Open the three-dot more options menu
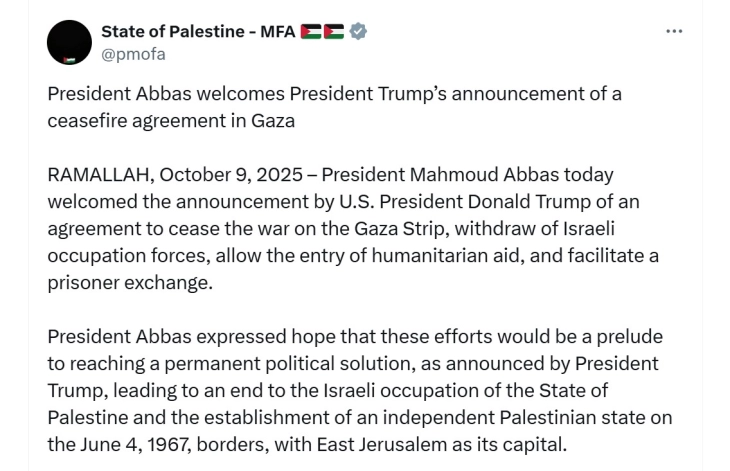Screen dimensions: 730x471 coord(674,31)
